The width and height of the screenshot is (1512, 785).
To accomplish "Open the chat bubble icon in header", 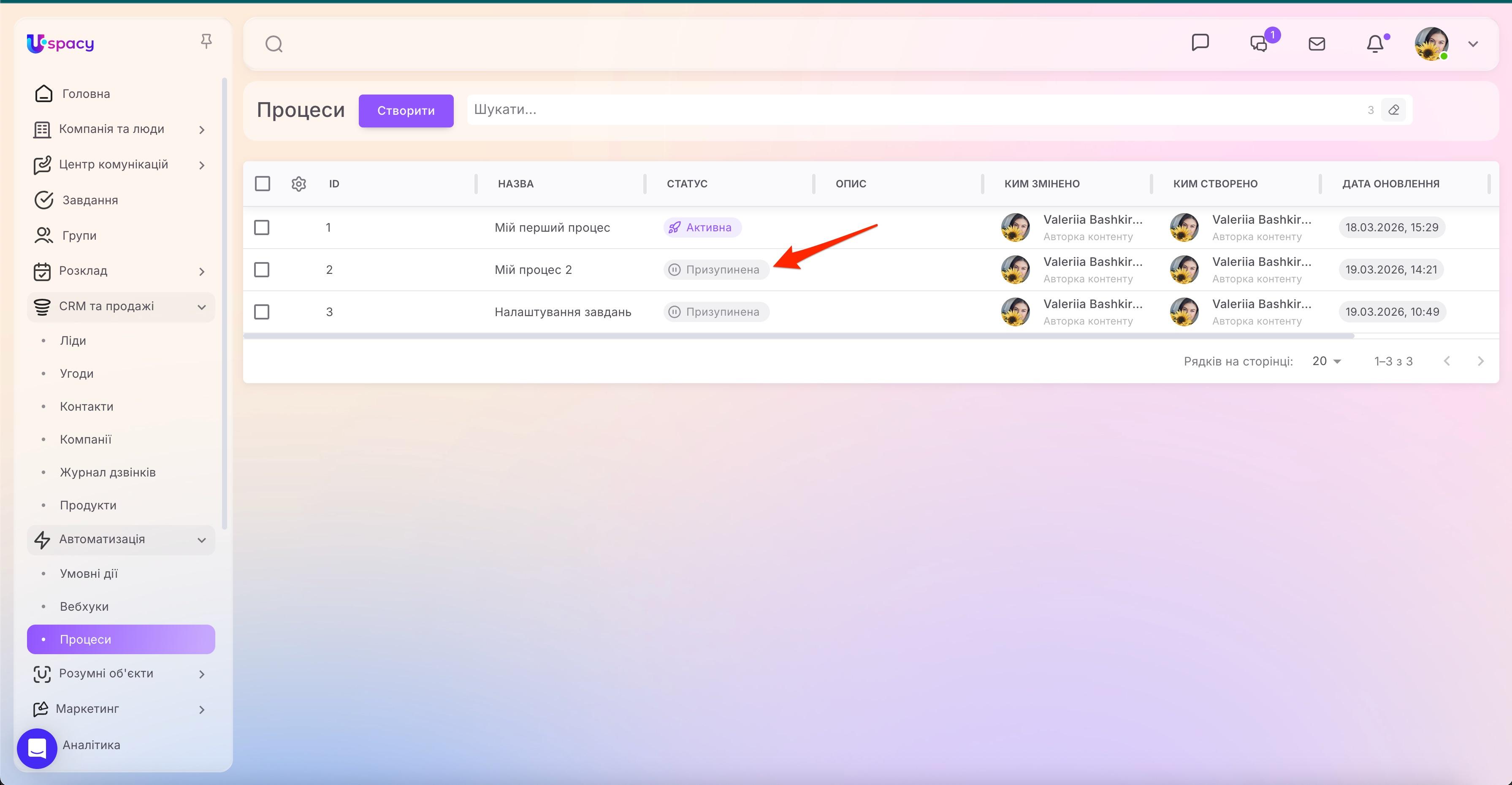I will coord(1200,43).
